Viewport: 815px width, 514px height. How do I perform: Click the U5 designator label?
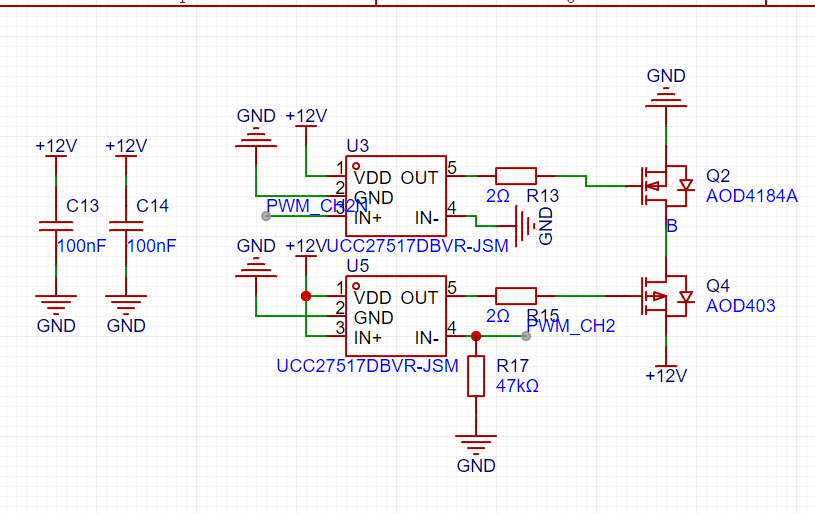tap(358, 266)
